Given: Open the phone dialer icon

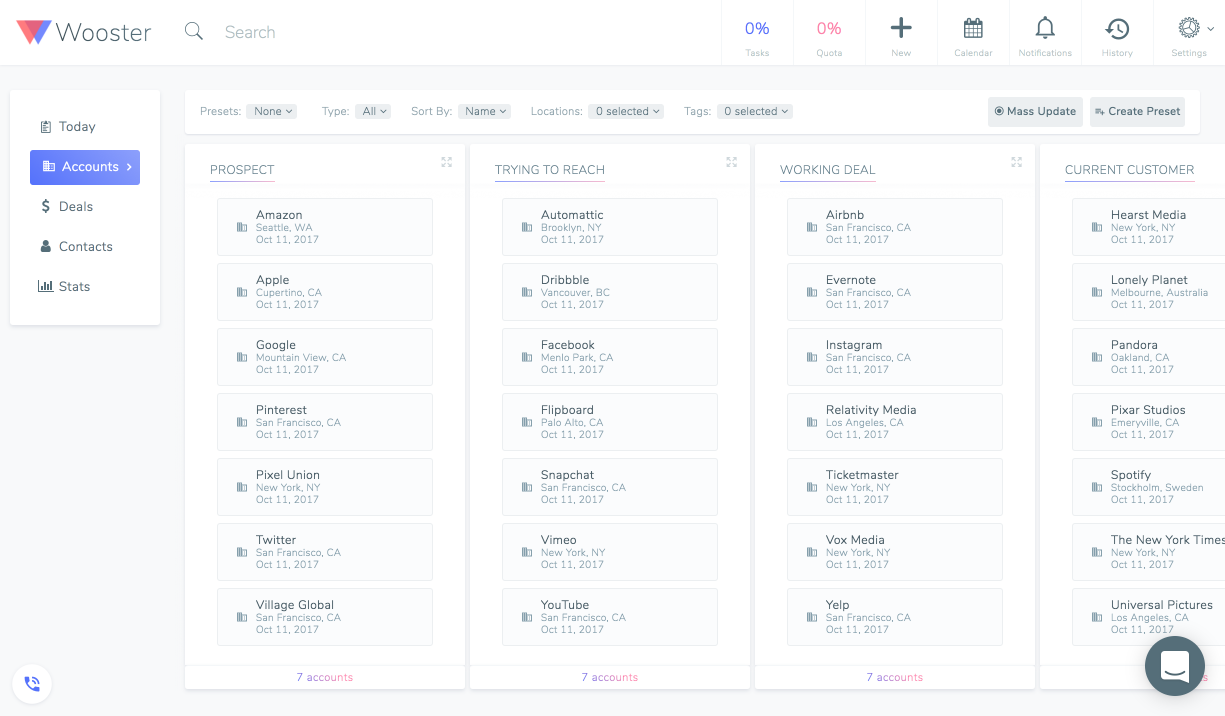Looking at the screenshot, I should 32,684.
